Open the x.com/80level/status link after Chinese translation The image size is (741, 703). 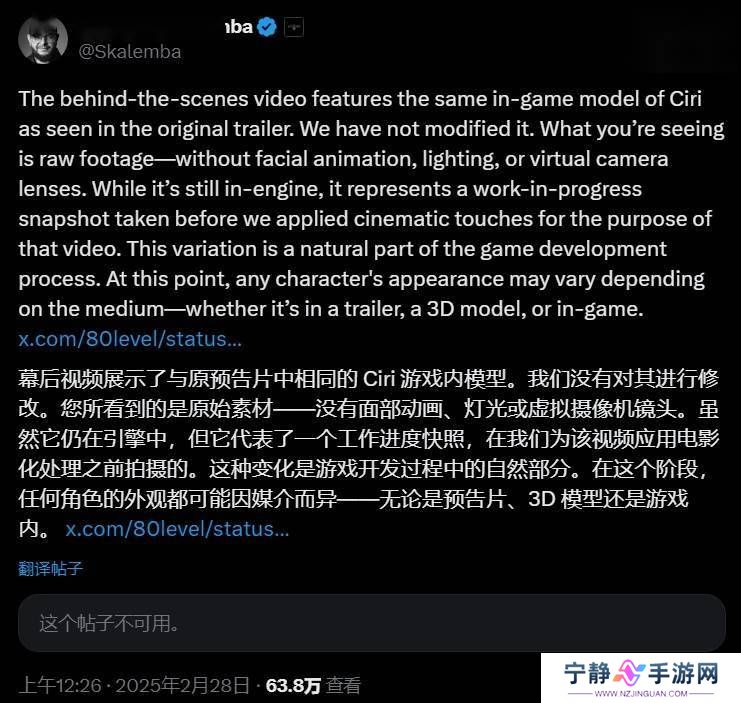(x=177, y=529)
